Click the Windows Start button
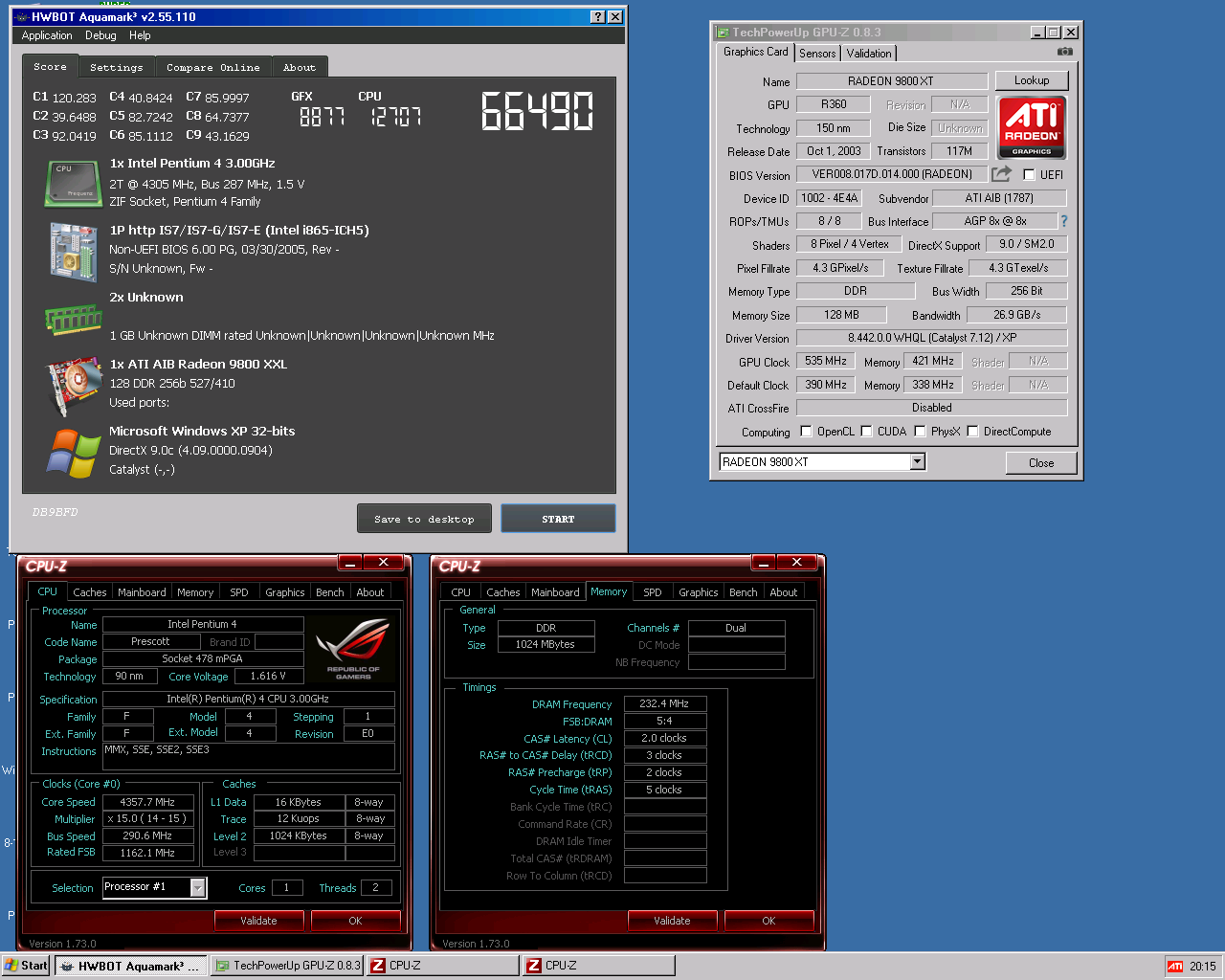The width and height of the screenshot is (1225, 980). [26, 966]
